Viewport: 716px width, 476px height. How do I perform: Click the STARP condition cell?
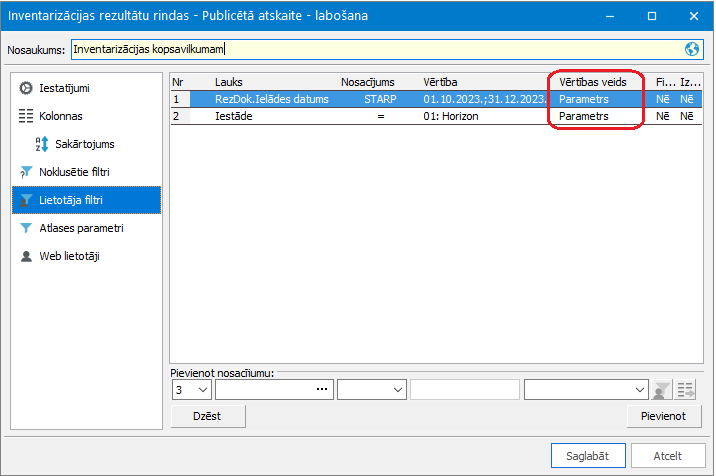[x=380, y=99]
